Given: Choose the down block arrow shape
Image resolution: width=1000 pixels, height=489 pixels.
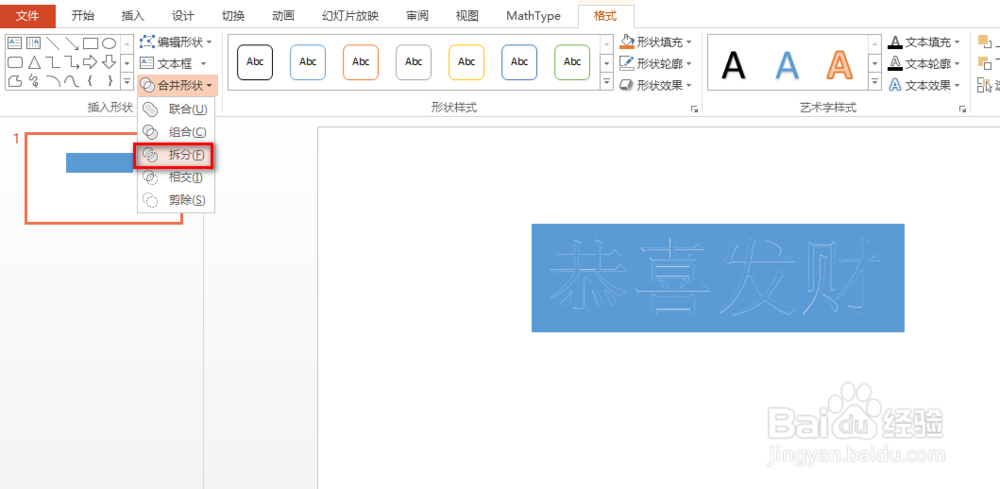Looking at the screenshot, I should 109,62.
